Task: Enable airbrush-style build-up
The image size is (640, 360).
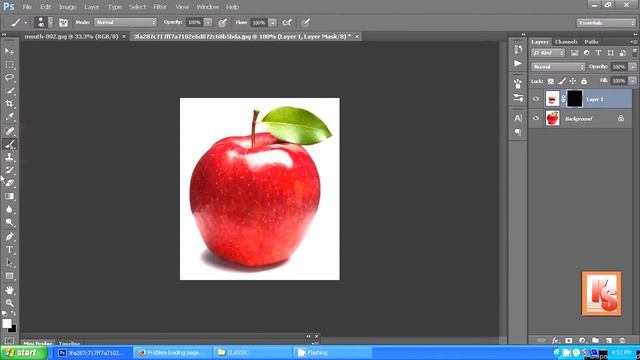Action: [287, 22]
